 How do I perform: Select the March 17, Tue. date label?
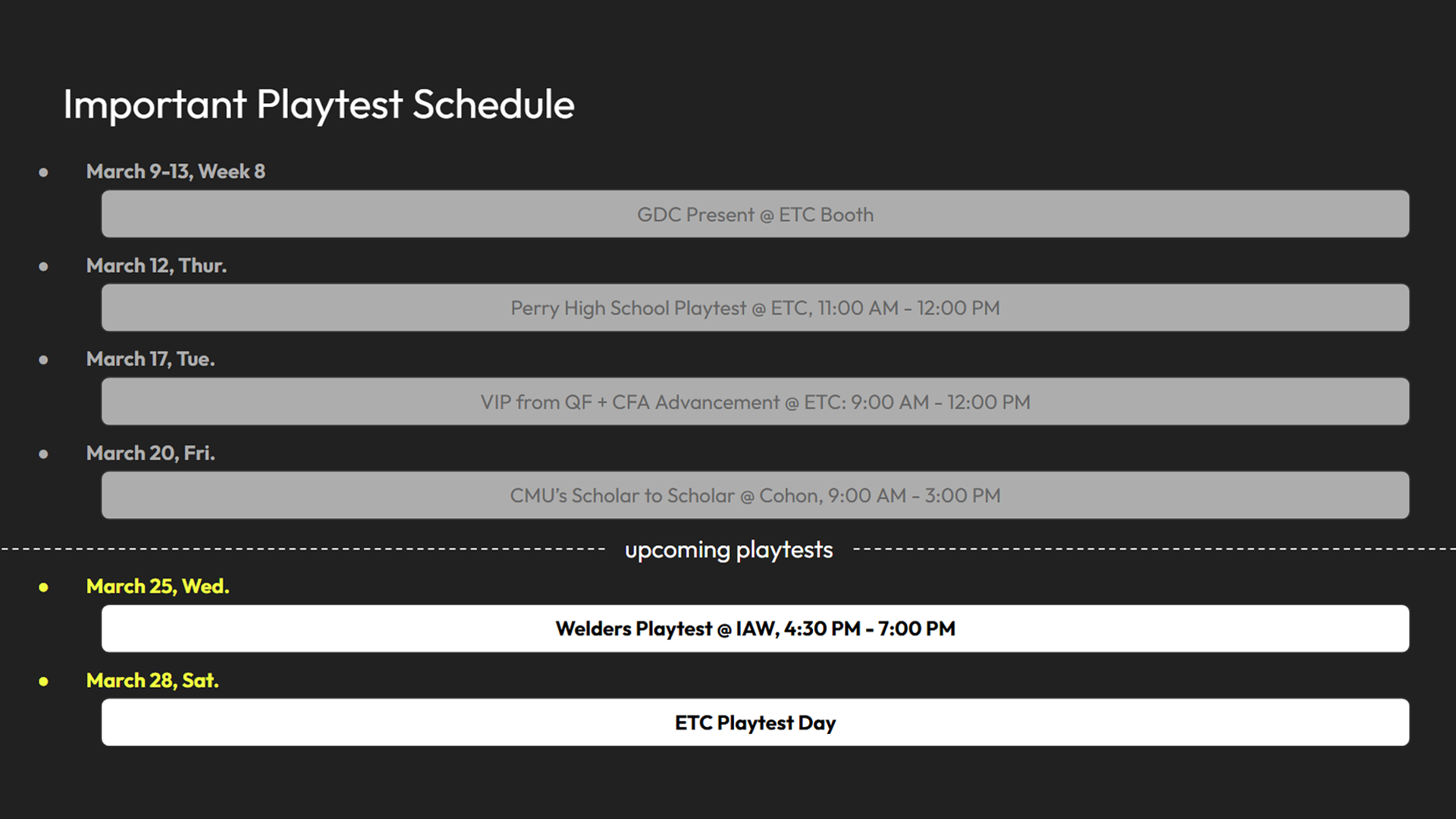(x=150, y=359)
